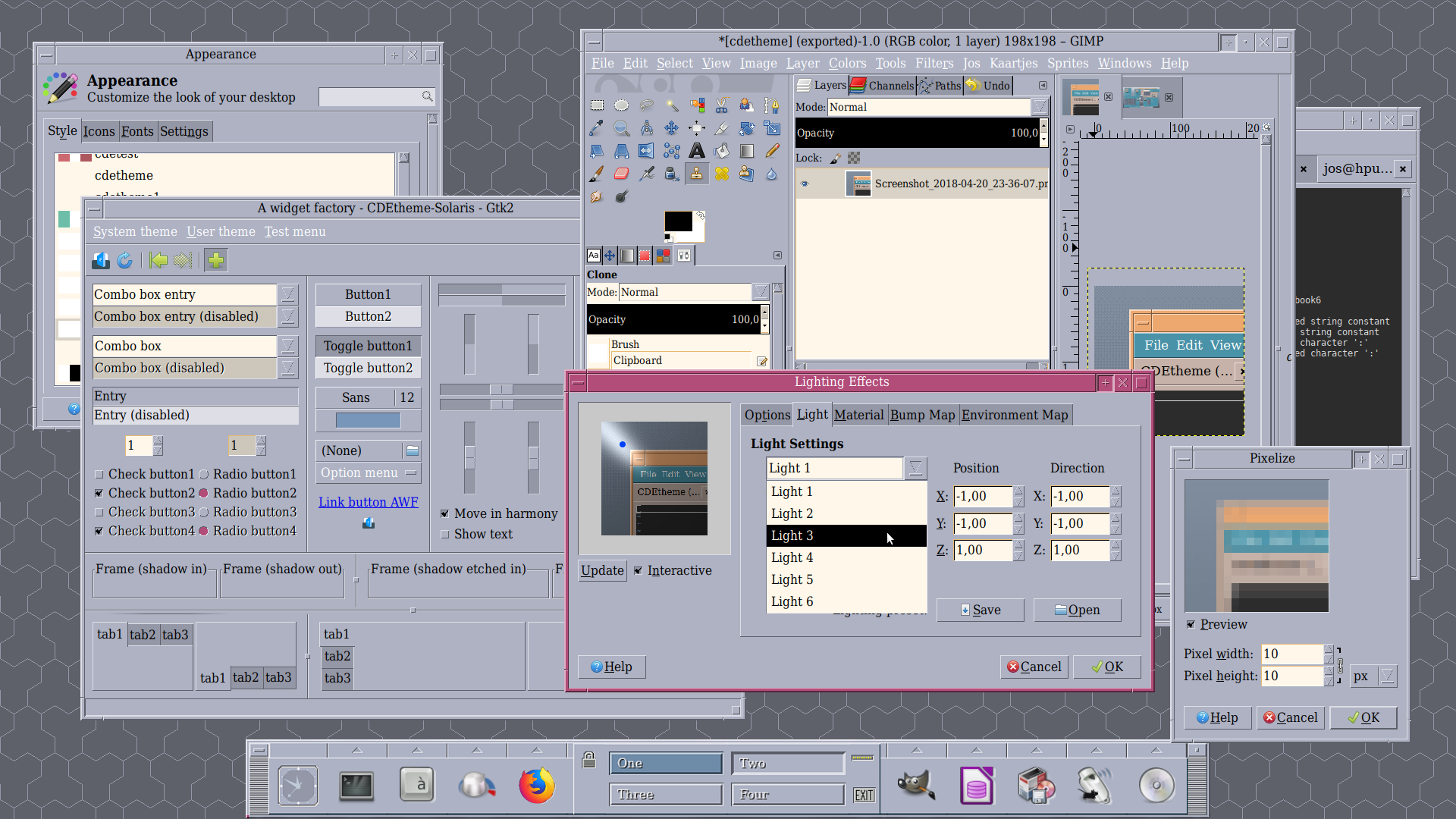Choose Light 4 from the open list

point(792,557)
